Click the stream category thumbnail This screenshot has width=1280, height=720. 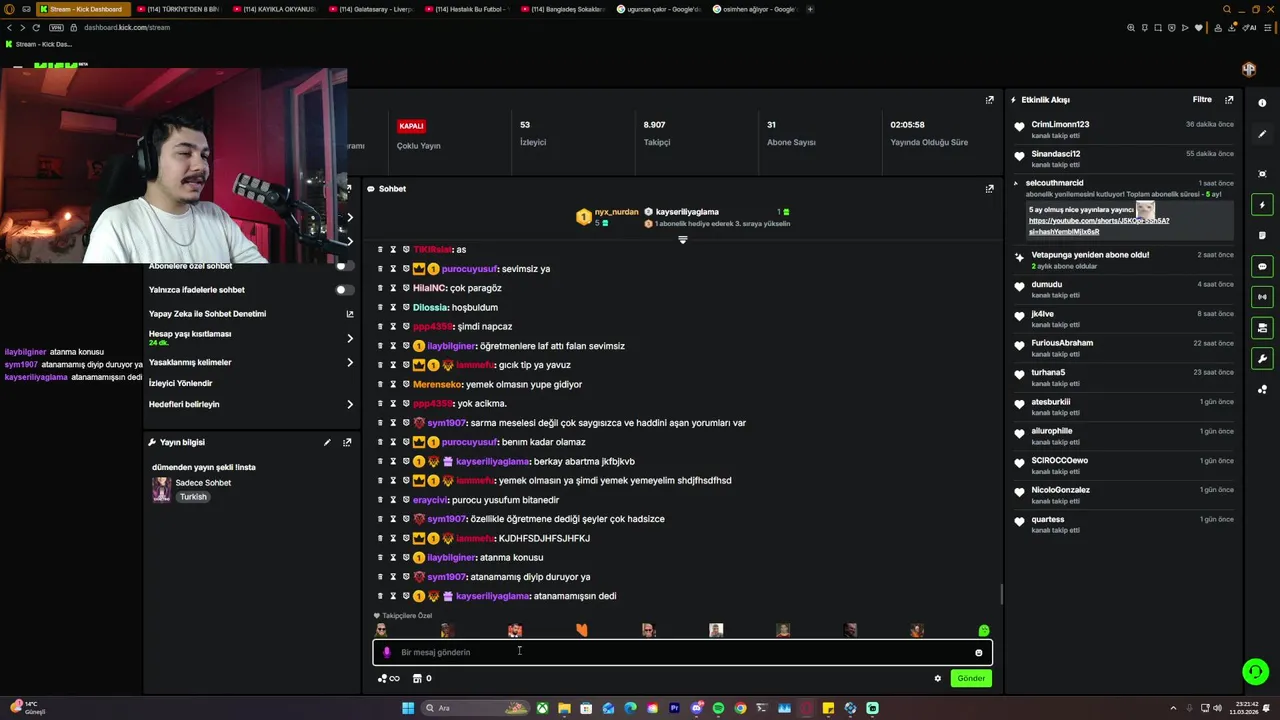[161, 490]
